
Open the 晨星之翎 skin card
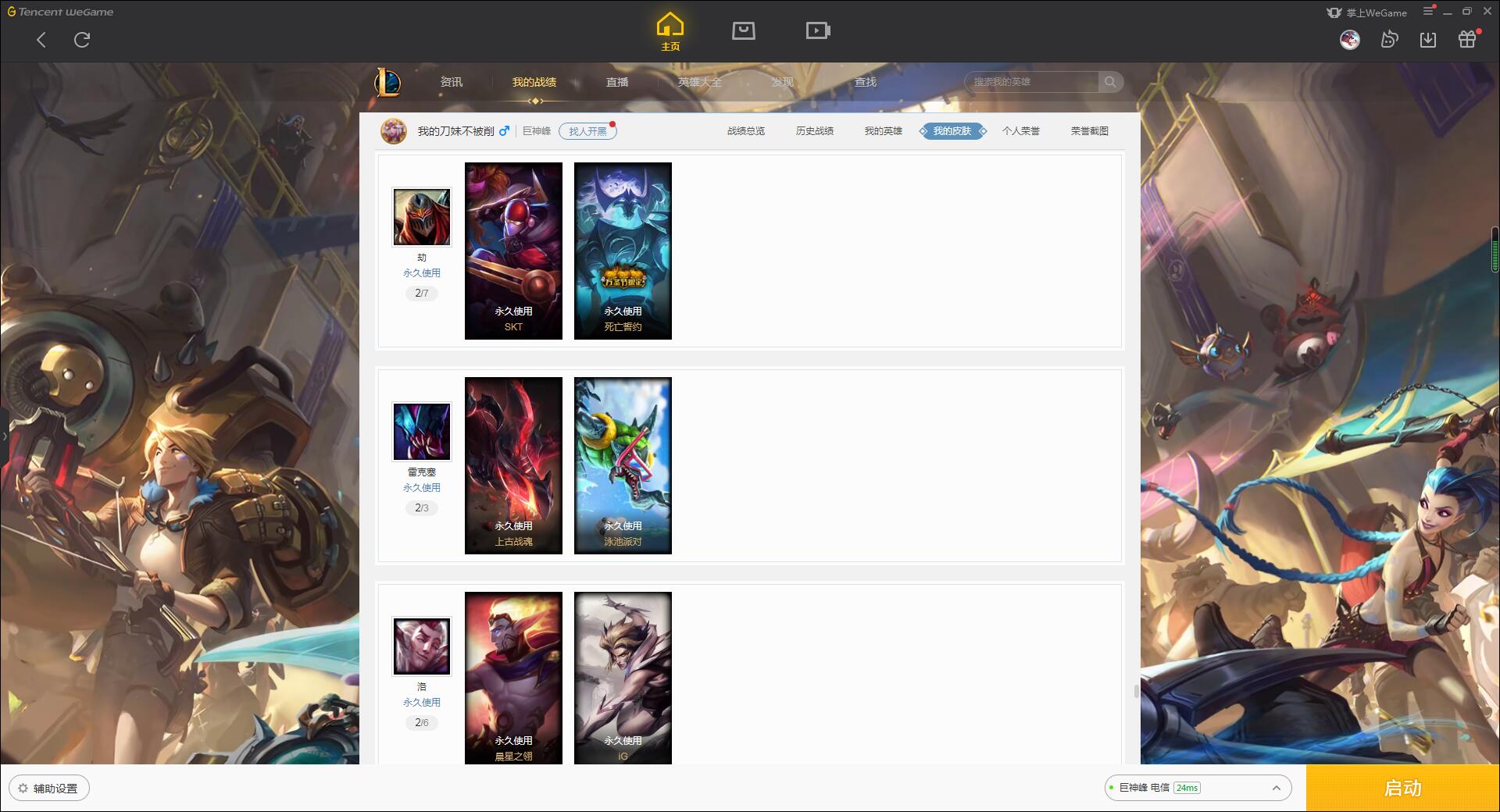tap(513, 678)
